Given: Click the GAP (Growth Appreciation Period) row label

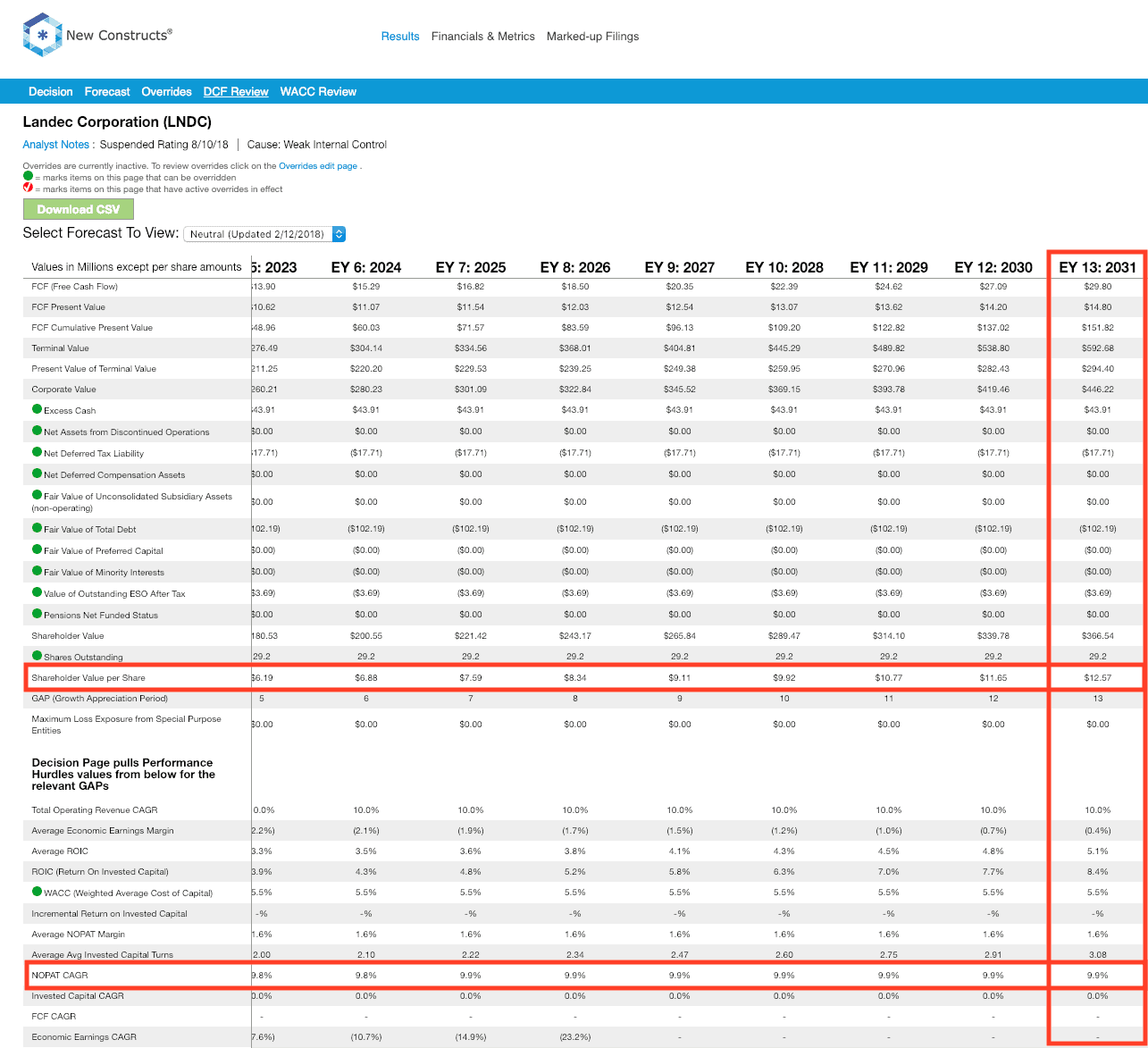Looking at the screenshot, I should click(99, 699).
